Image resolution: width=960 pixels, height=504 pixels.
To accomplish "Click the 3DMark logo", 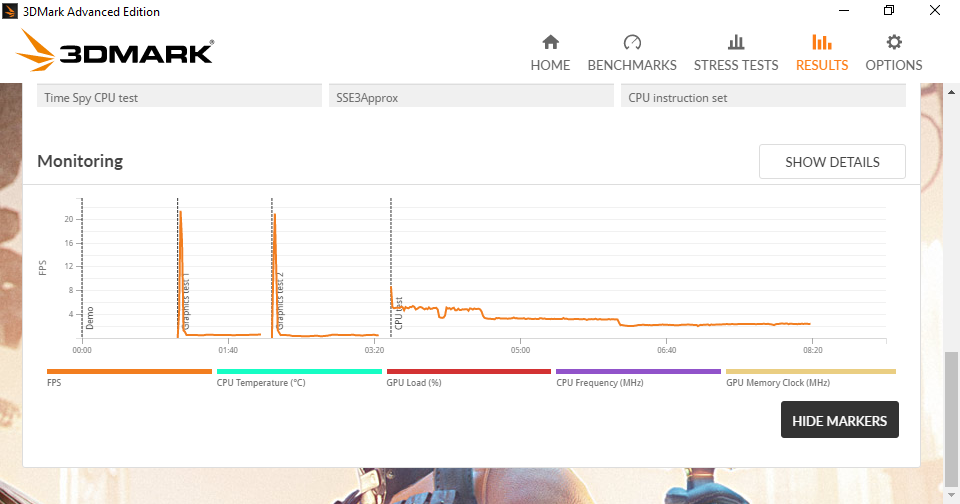I will [x=115, y=50].
